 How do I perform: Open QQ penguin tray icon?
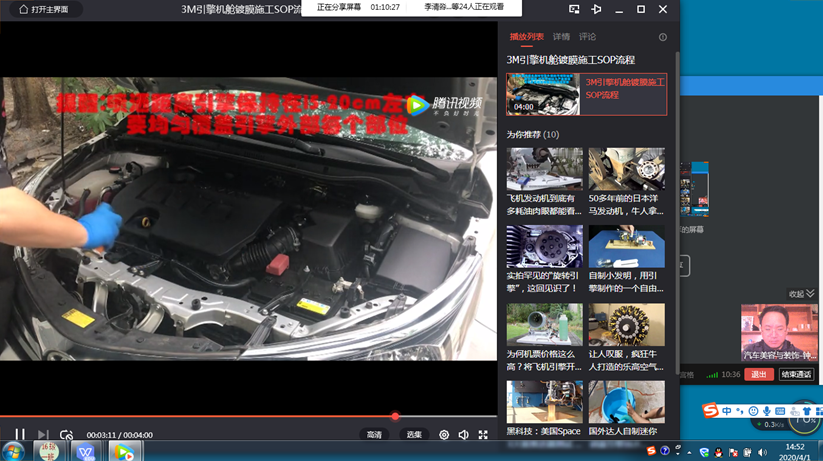[719, 452]
